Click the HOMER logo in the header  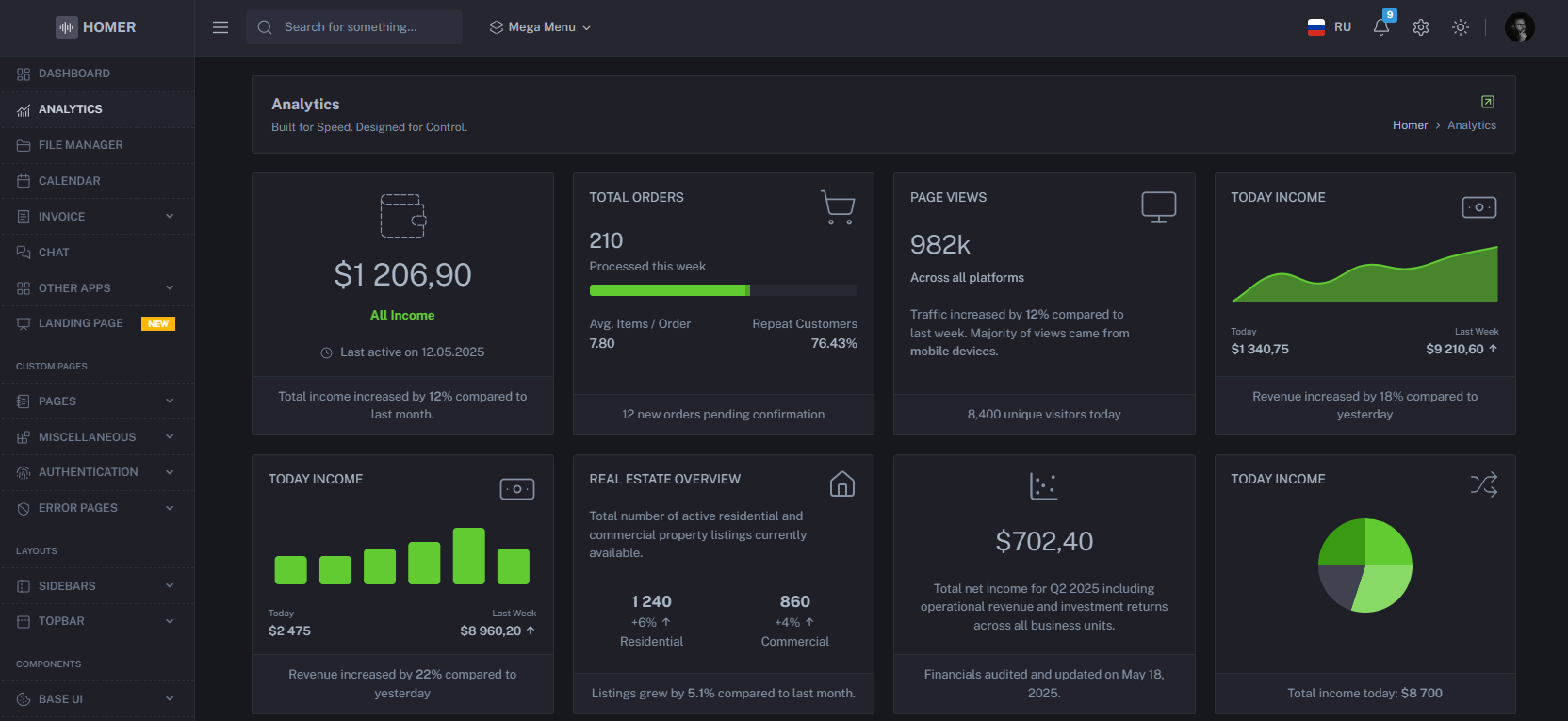click(x=96, y=27)
